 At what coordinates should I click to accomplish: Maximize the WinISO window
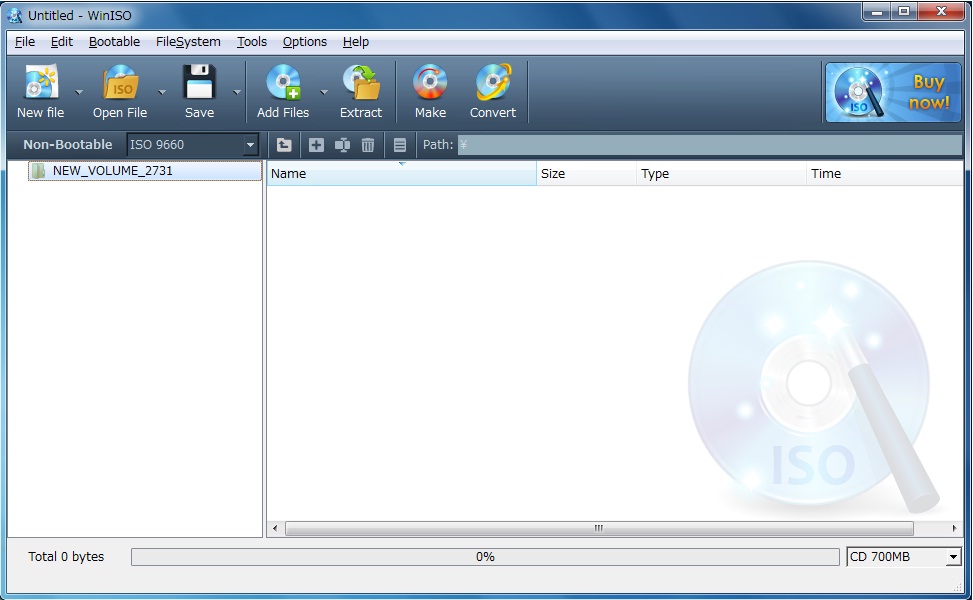(904, 12)
